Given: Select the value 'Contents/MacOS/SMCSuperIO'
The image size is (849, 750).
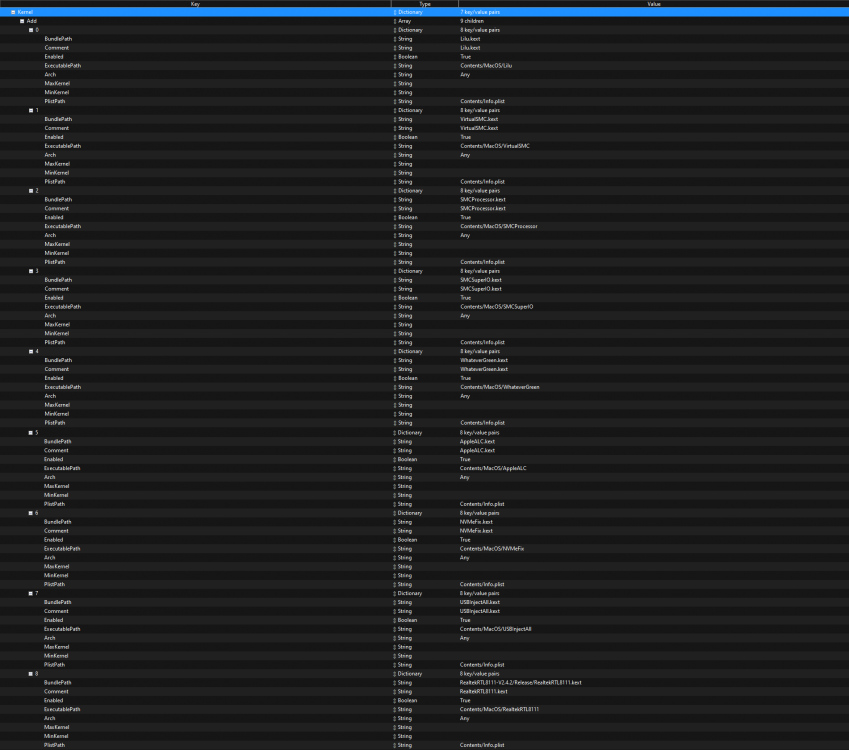Looking at the screenshot, I should 497,306.
